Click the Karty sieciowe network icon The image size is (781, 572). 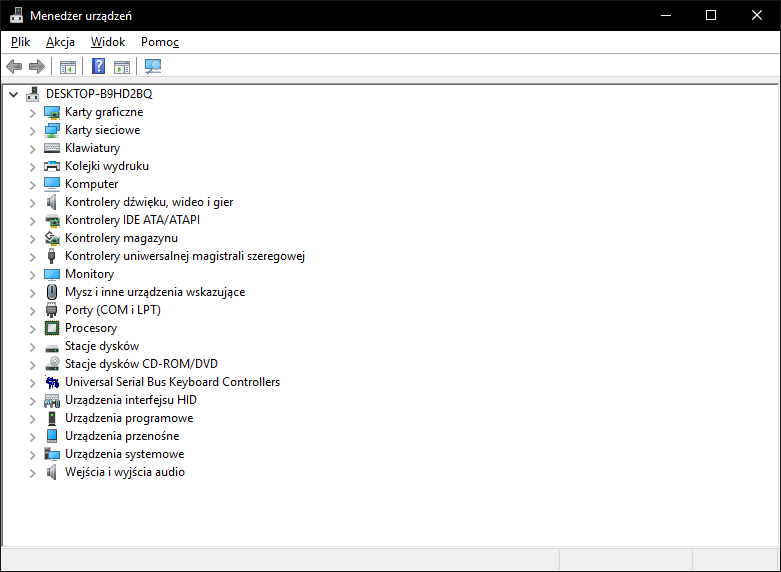[52, 130]
